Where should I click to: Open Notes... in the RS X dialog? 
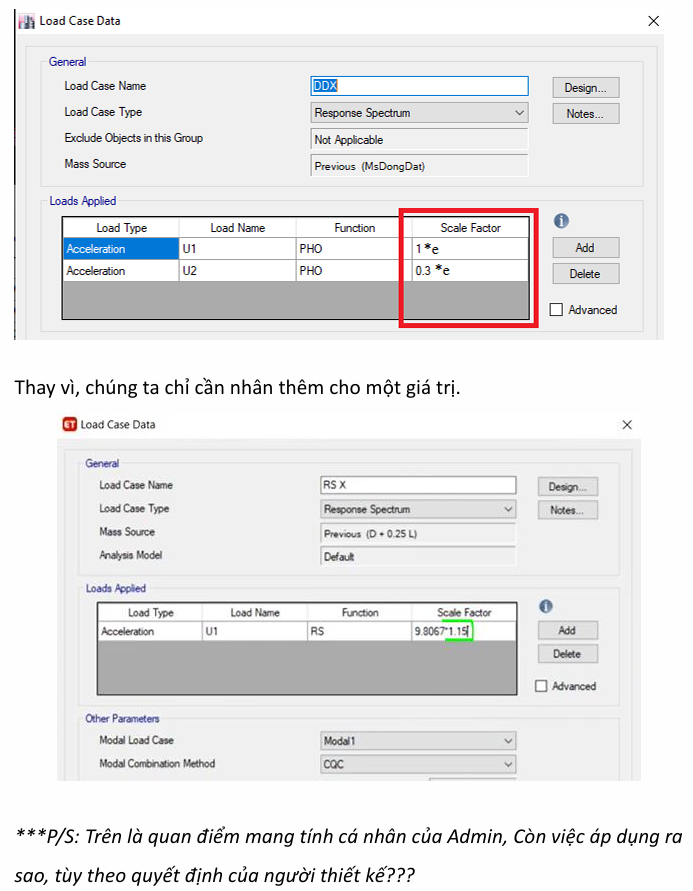(x=567, y=510)
